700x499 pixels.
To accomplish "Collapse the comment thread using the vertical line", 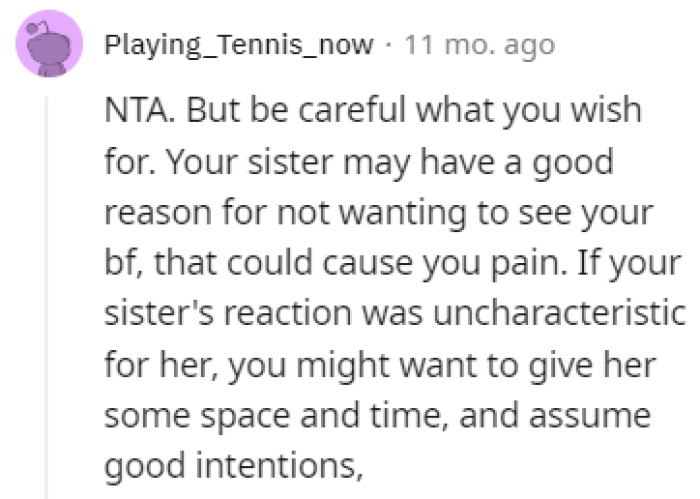I will pyautogui.click(x=46, y=297).
